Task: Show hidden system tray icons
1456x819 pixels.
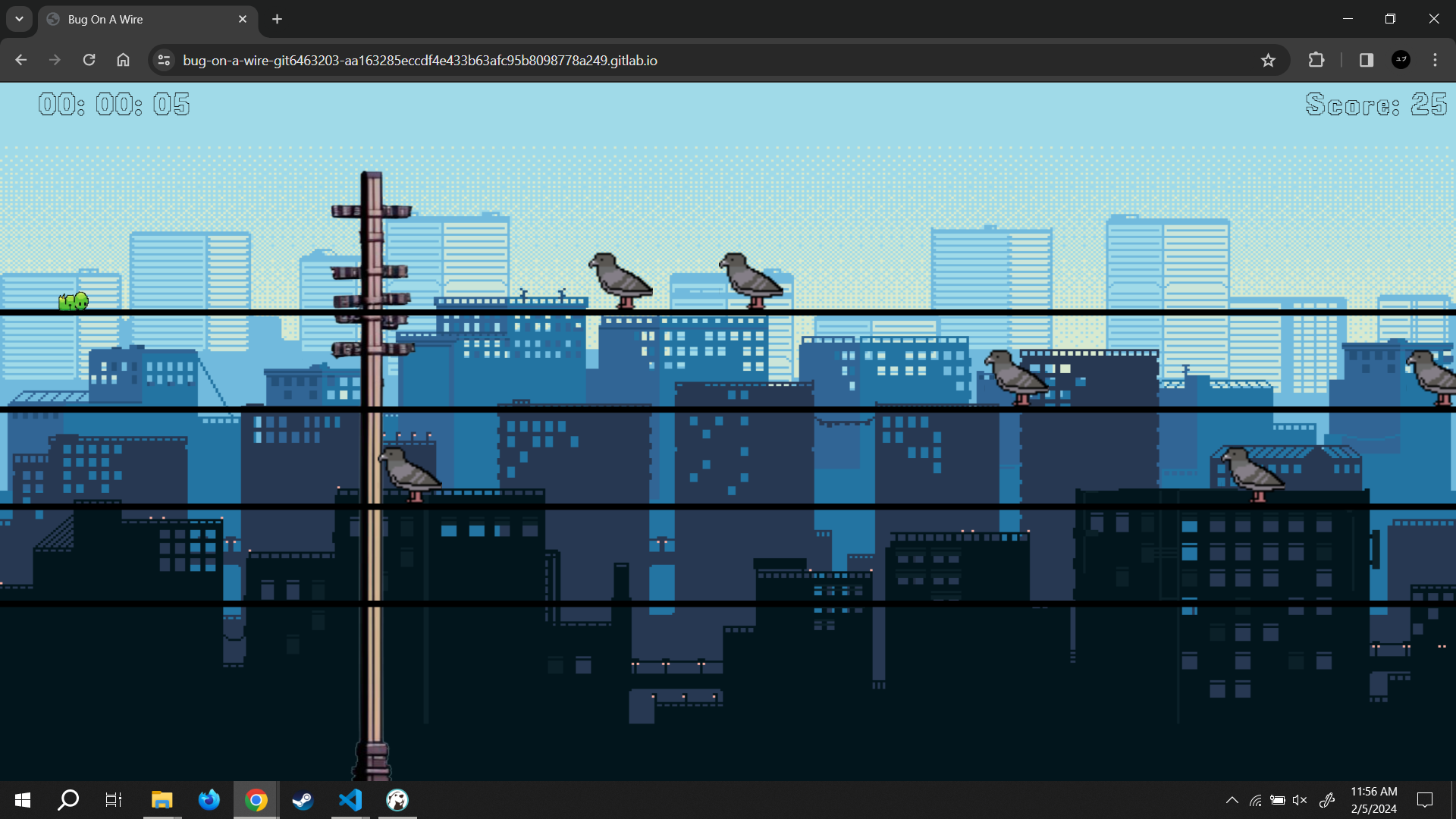Action: coord(1232,800)
